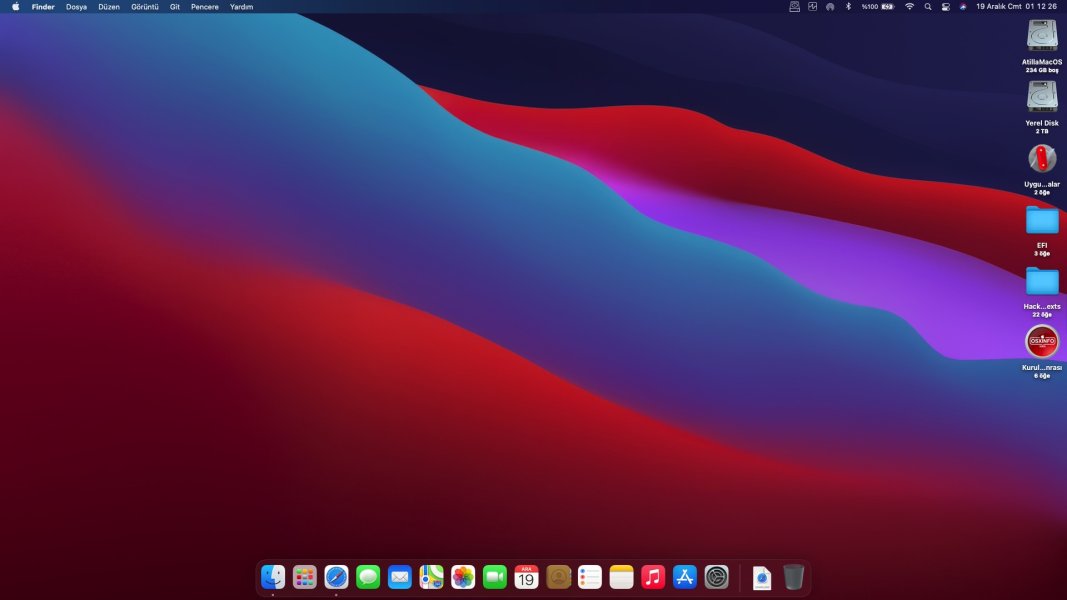Open FaceTime in the dock
Viewport: 1067px width, 600px height.
pyautogui.click(x=495, y=577)
